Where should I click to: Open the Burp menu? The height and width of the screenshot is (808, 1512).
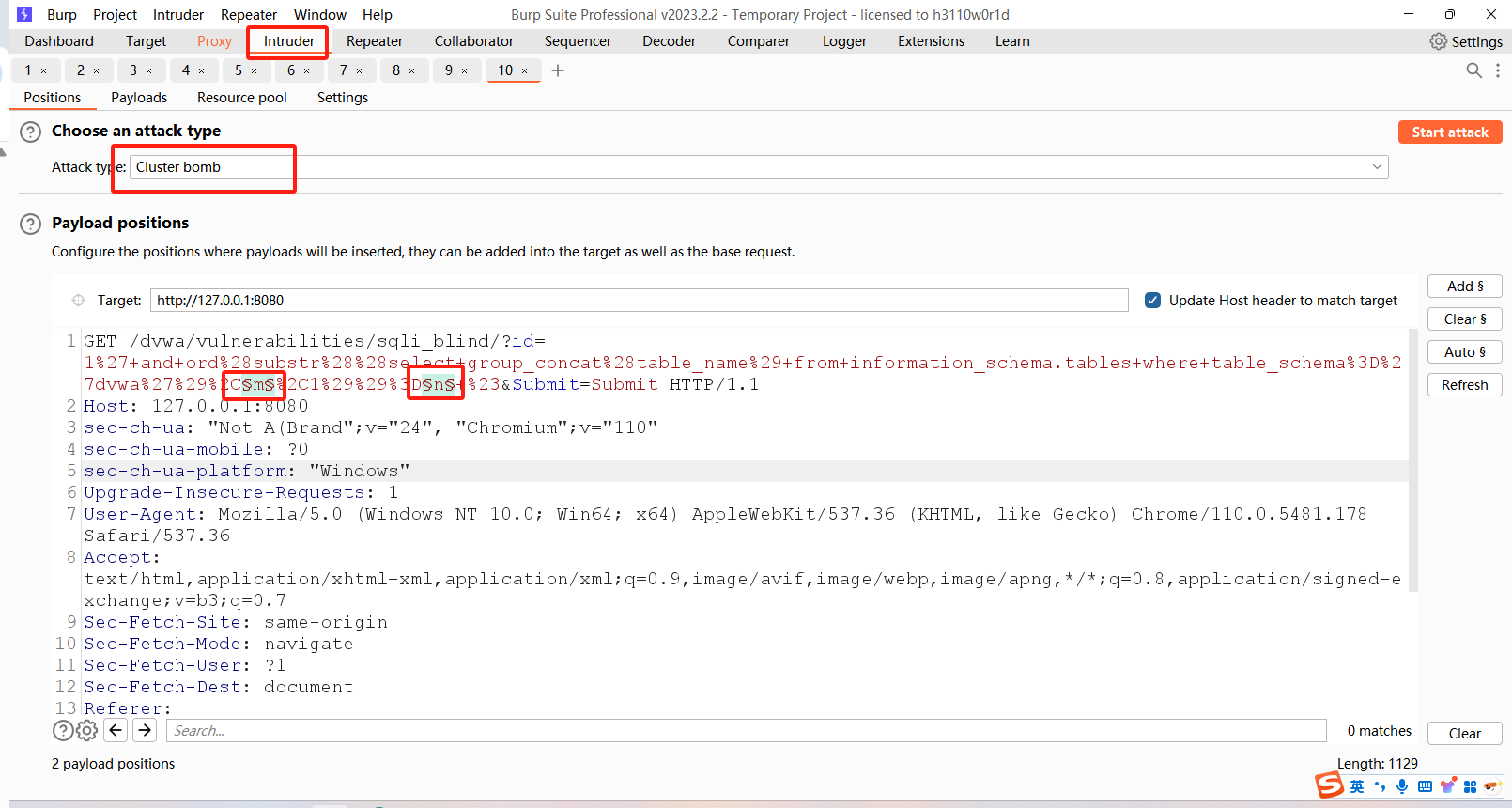(x=62, y=15)
